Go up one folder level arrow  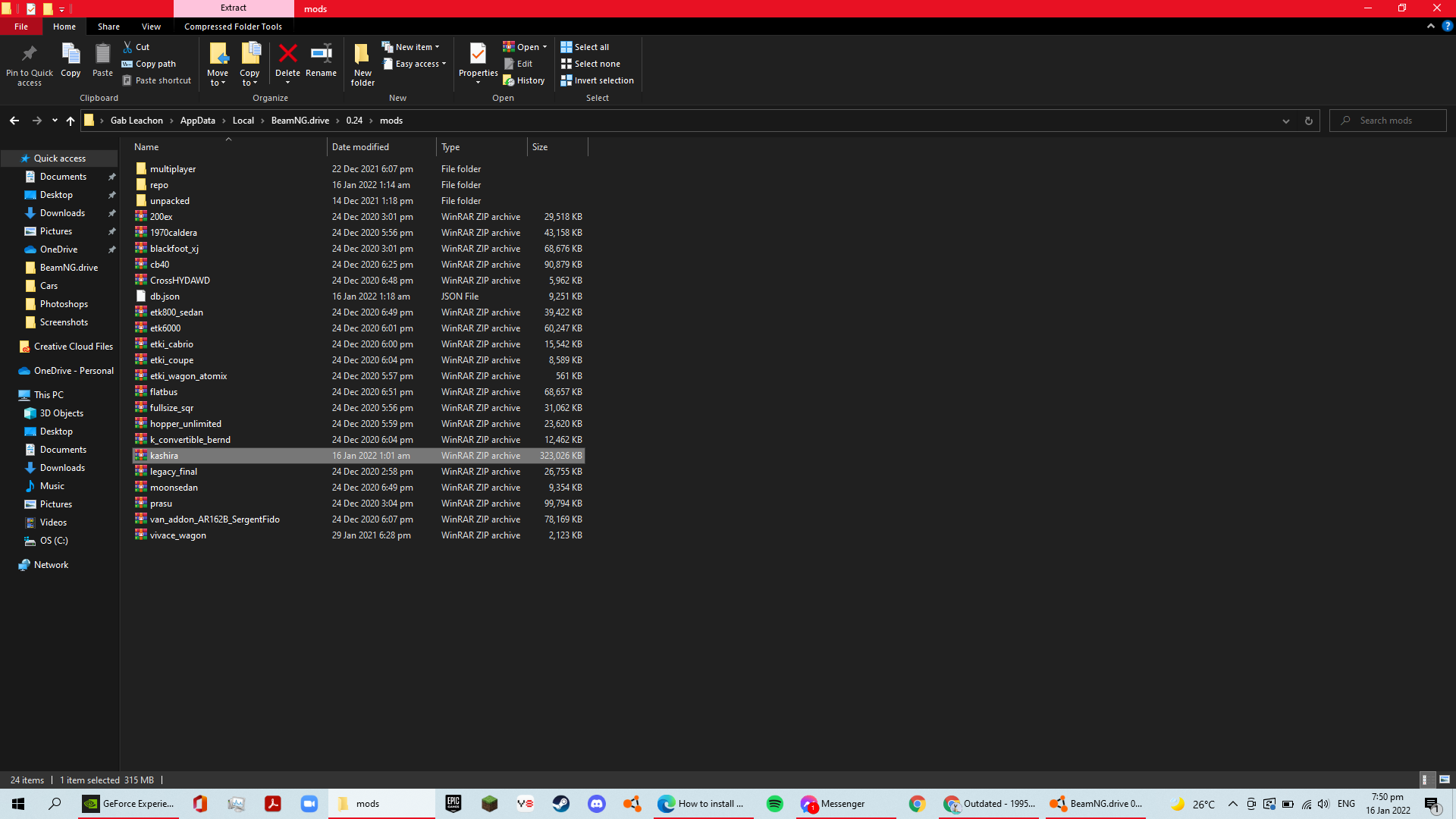tap(70, 121)
